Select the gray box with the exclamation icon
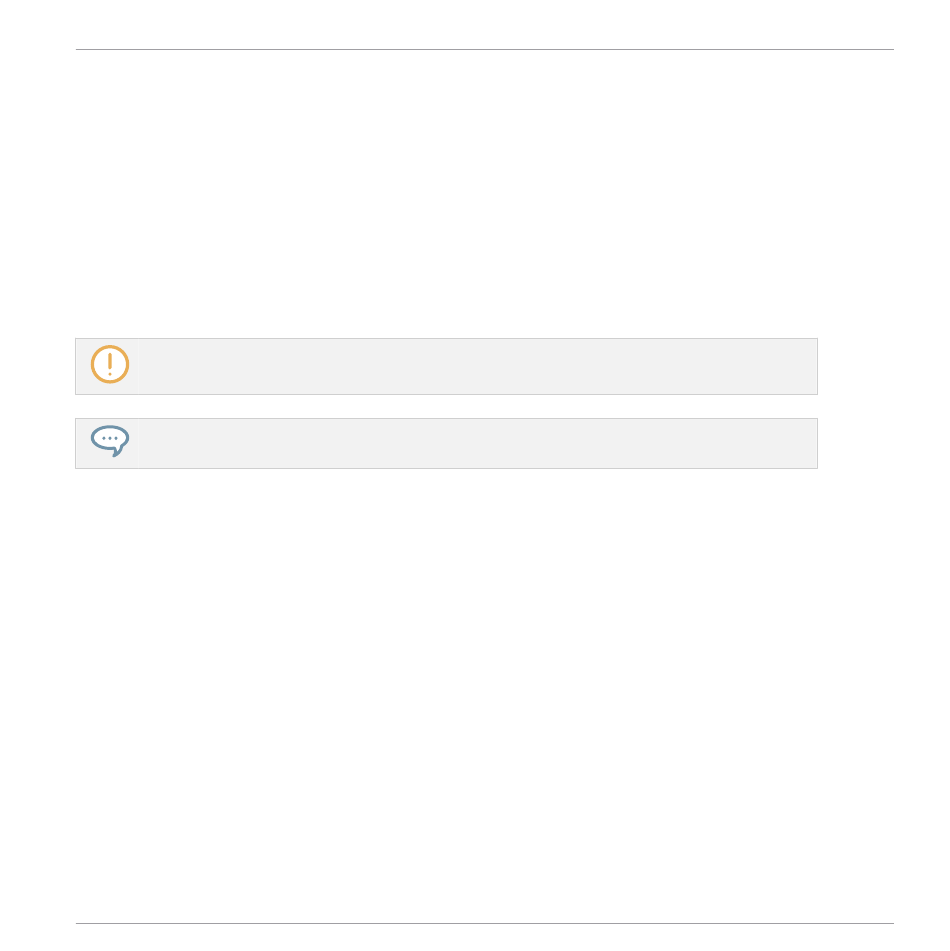The width and height of the screenshot is (950, 951). 446,366
